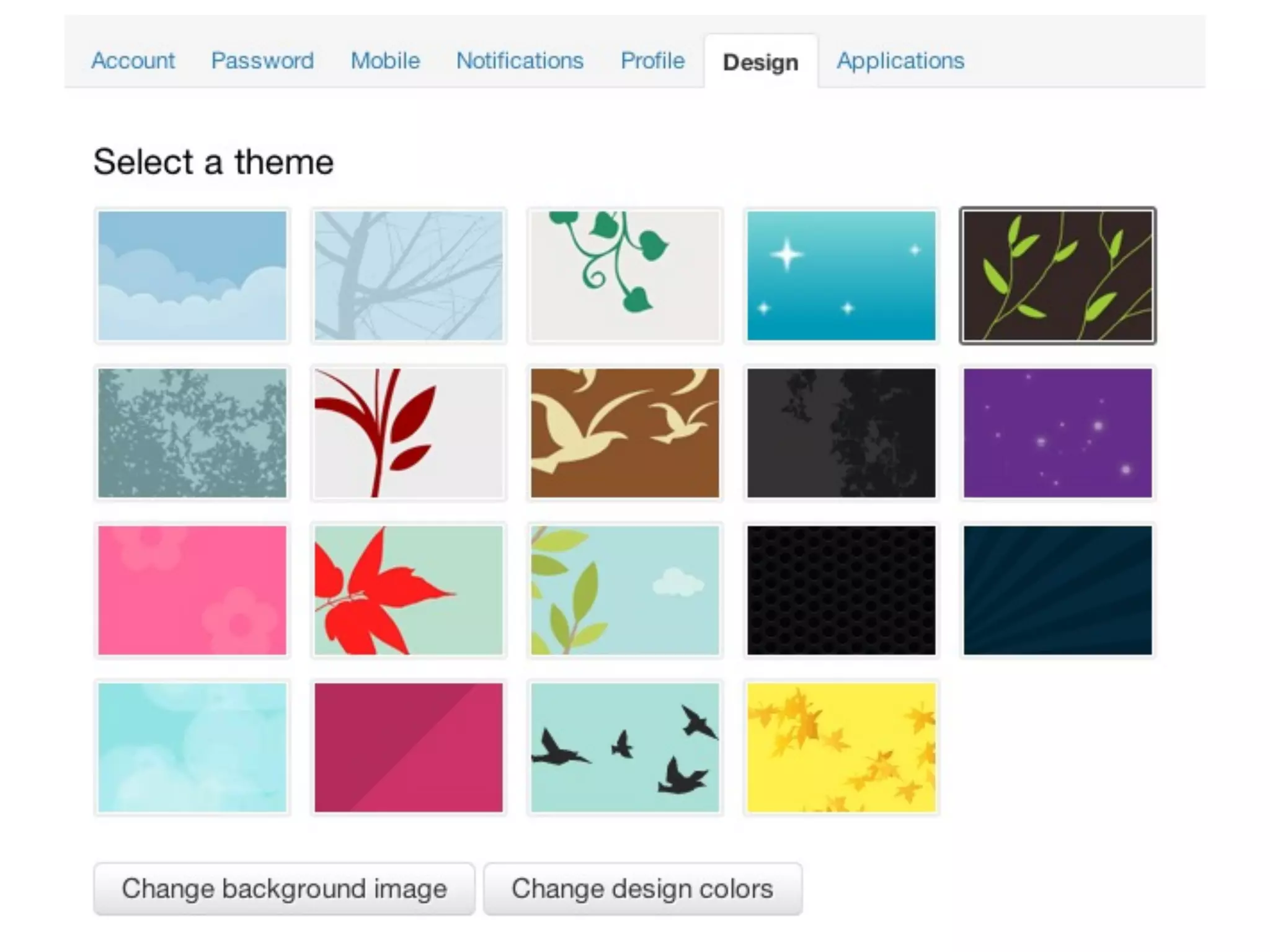Choose the pale blue bare tree theme
This screenshot has width=1270, height=952.
pos(409,276)
